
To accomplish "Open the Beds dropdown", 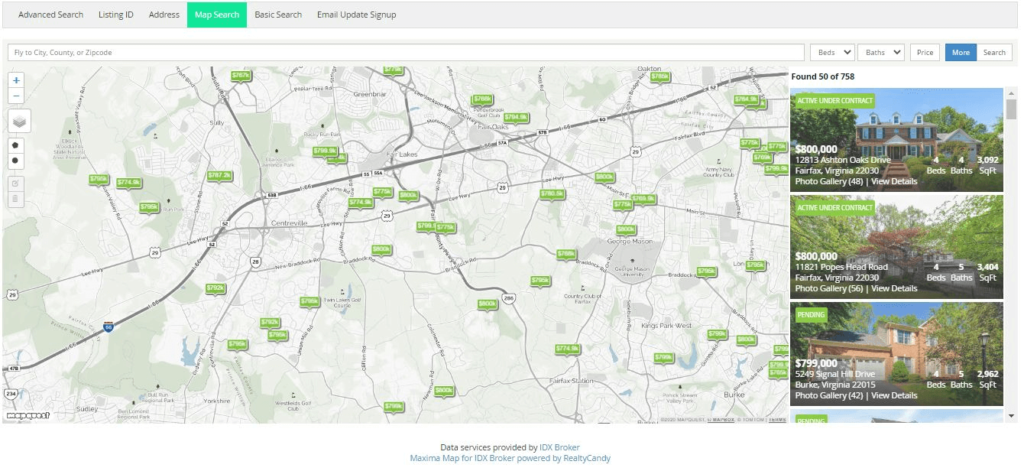I will (x=832, y=52).
